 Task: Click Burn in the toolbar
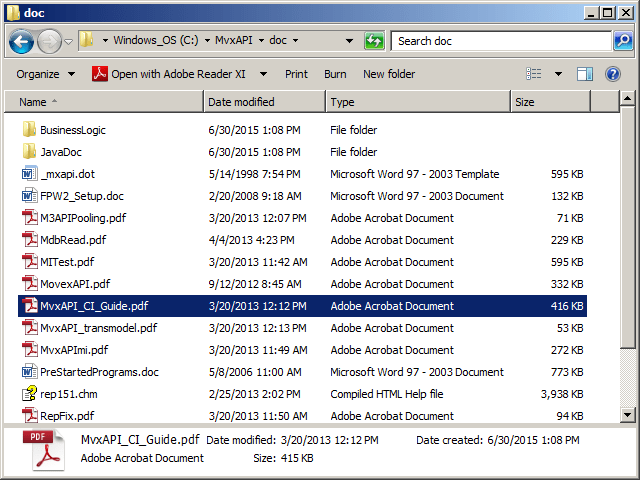click(x=335, y=74)
